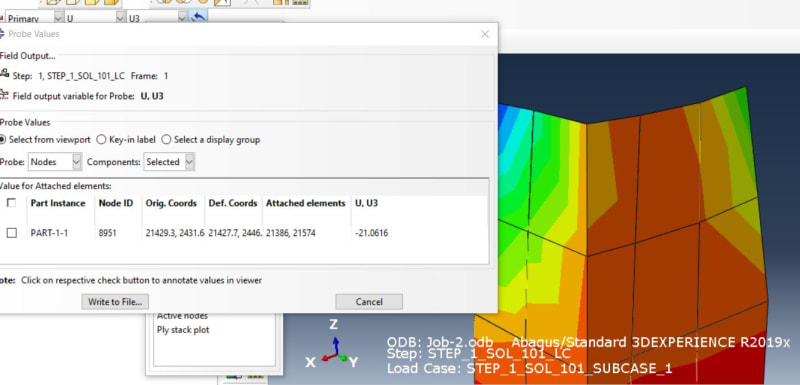
Task: Click the U, U3 column header
Action: 366,203
